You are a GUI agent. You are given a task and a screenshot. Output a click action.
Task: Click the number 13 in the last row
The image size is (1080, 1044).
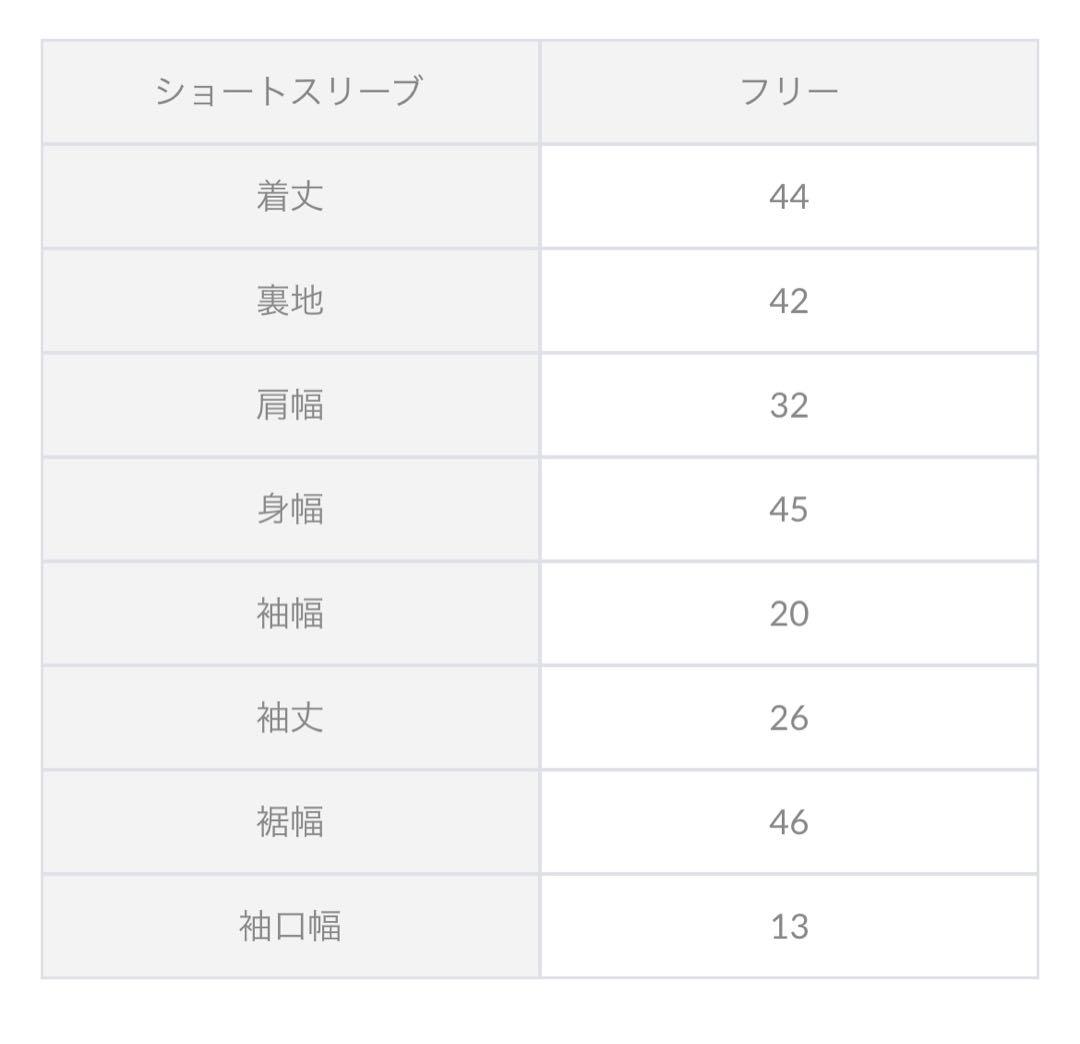[x=789, y=927]
